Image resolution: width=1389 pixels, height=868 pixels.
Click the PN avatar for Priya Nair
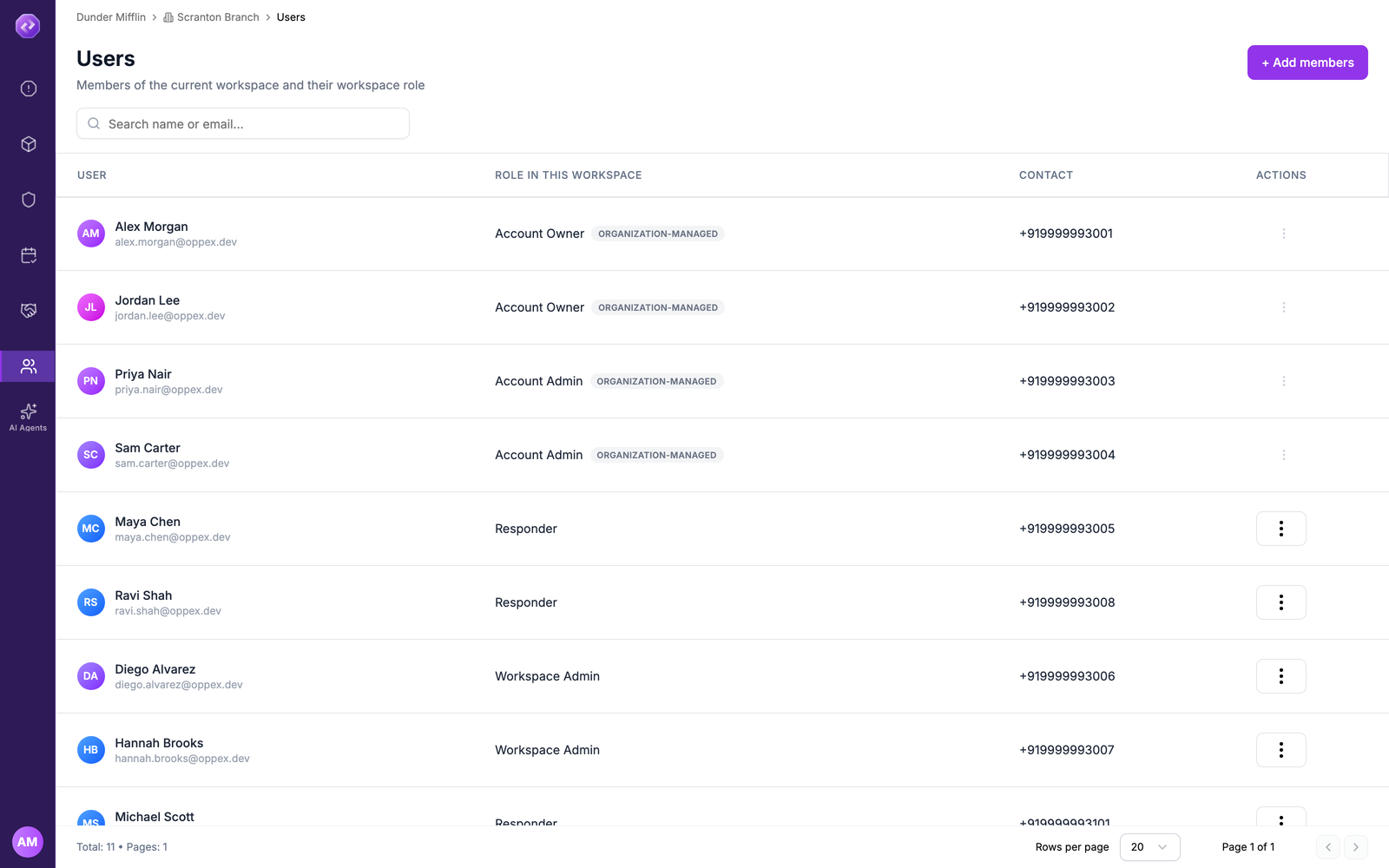[x=91, y=381]
